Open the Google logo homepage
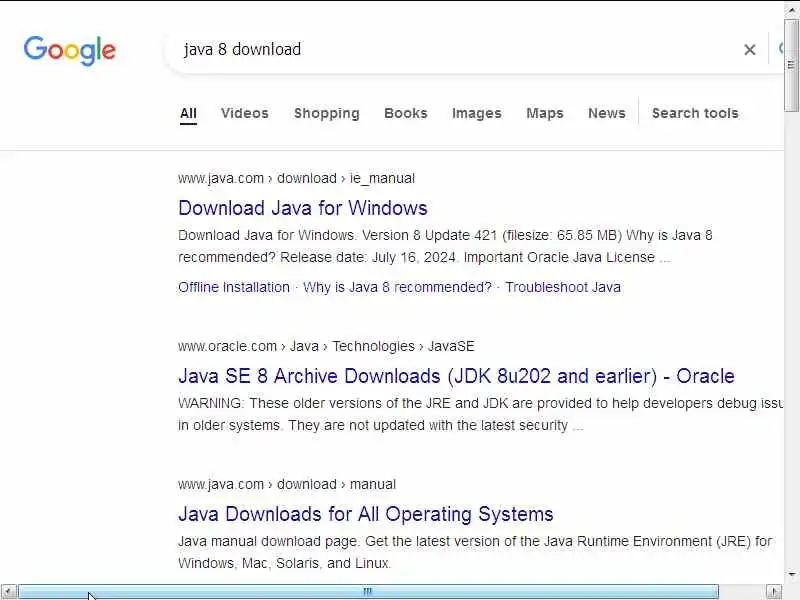The width and height of the screenshot is (800, 600). 70,51
